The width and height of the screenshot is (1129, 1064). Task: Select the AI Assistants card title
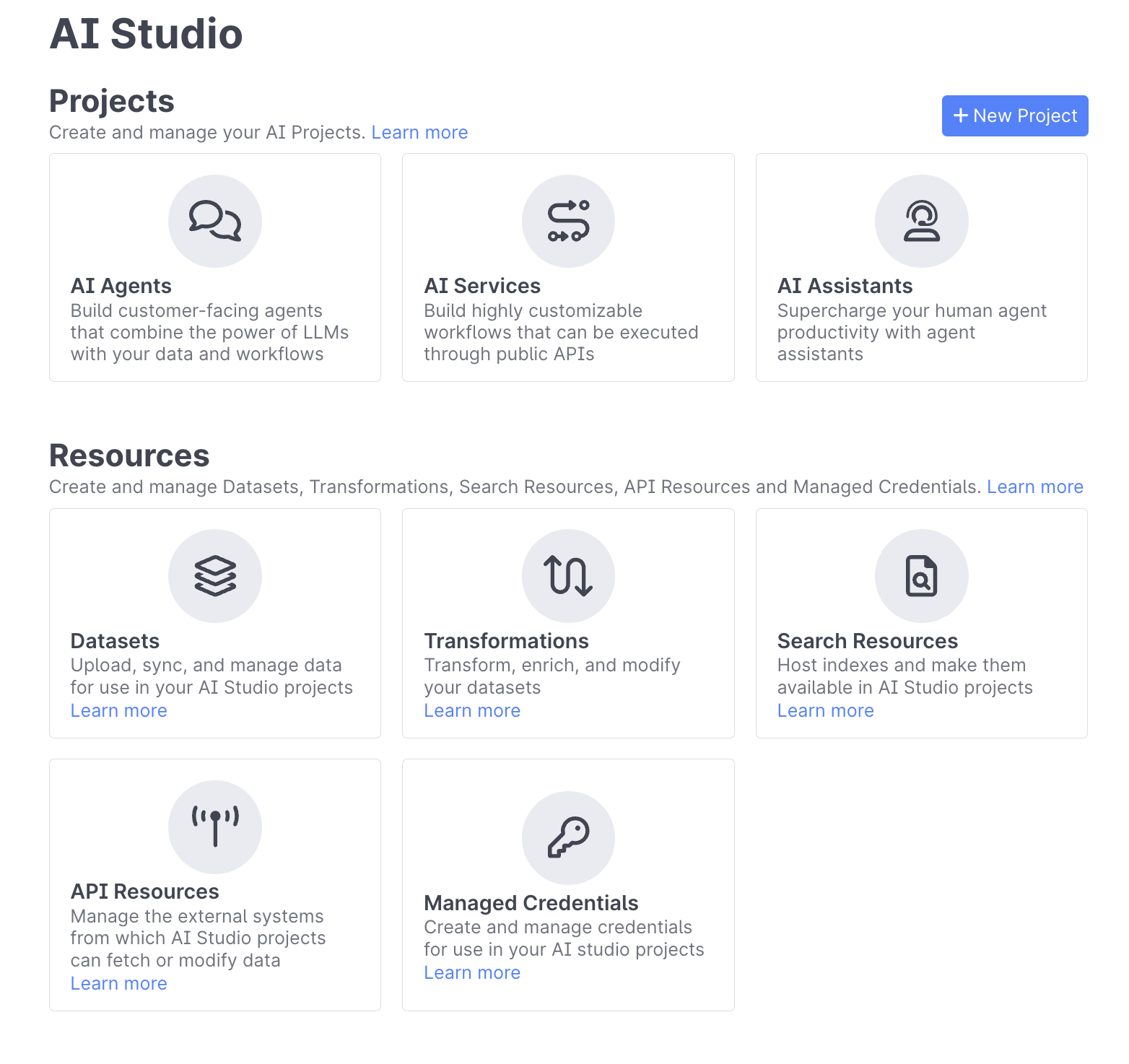[845, 287]
